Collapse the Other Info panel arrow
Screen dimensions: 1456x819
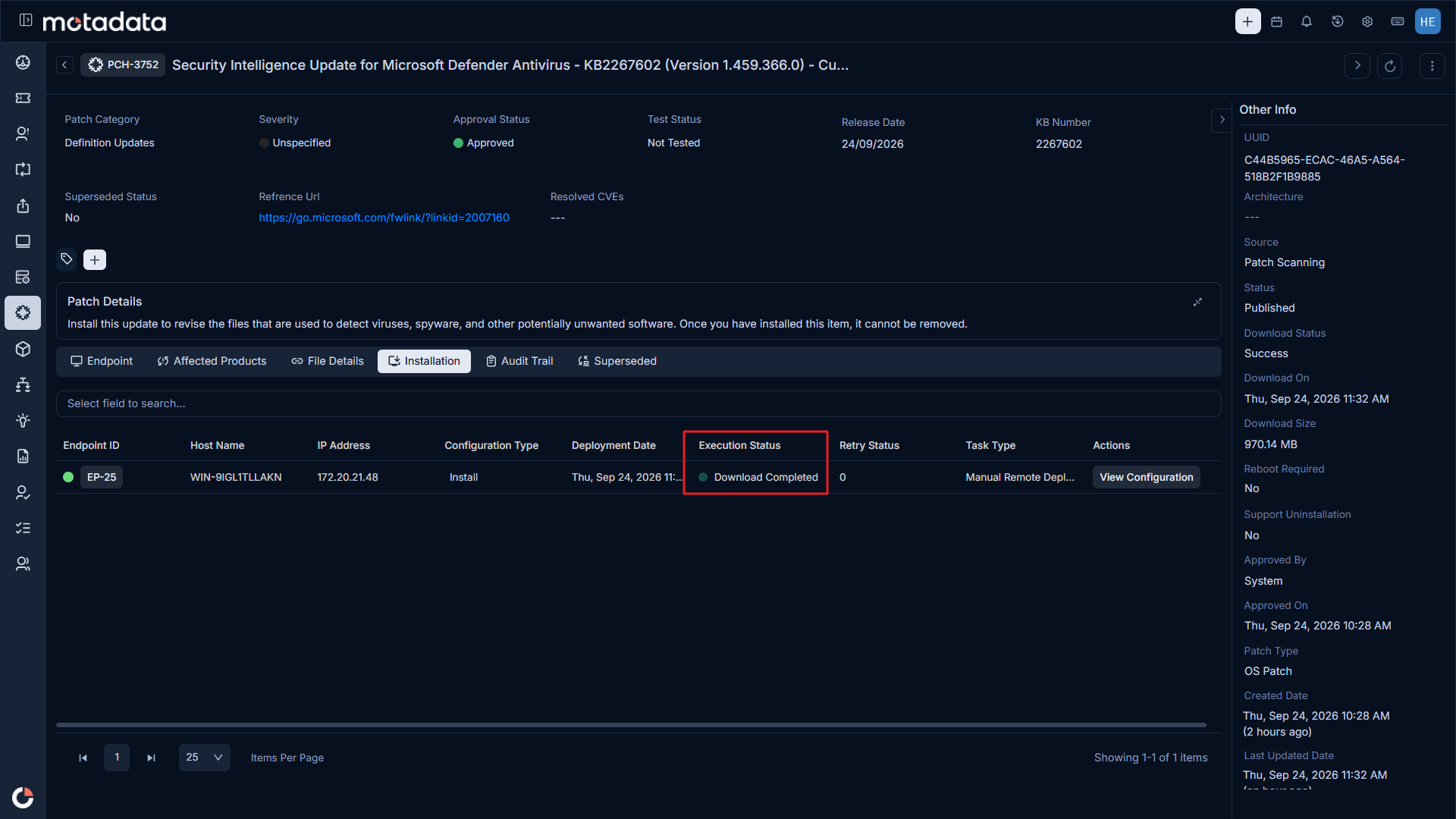1222,120
